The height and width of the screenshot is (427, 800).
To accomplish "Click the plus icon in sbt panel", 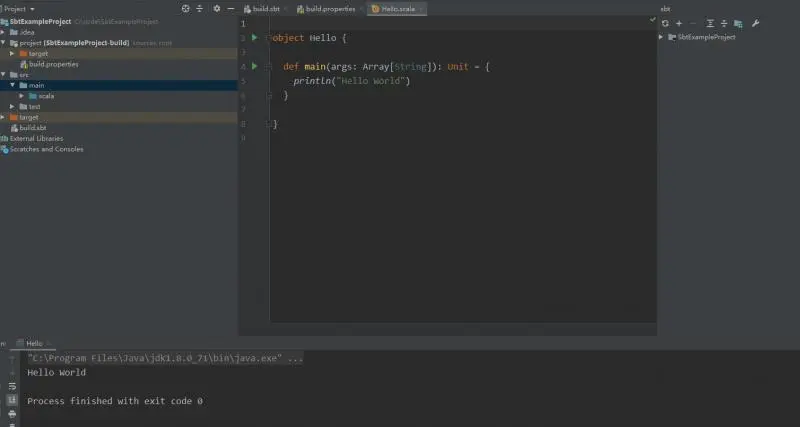I will pyautogui.click(x=679, y=23).
